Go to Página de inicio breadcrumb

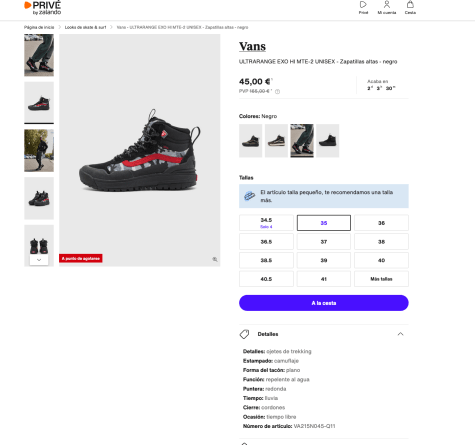pyautogui.click(x=39, y=27)
